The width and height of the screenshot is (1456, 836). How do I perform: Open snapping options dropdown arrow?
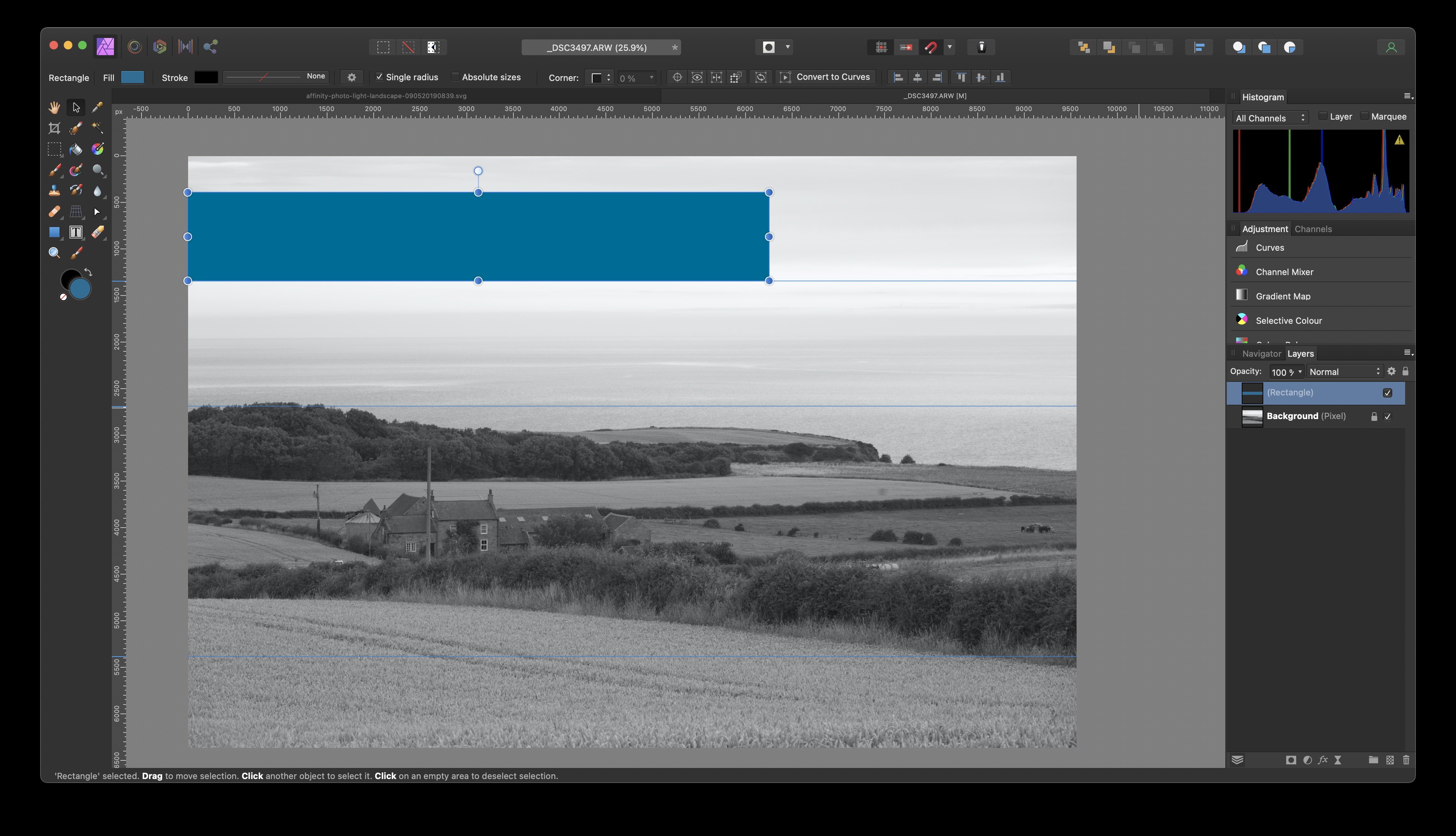pyautogui.click(x=950, y=47)
